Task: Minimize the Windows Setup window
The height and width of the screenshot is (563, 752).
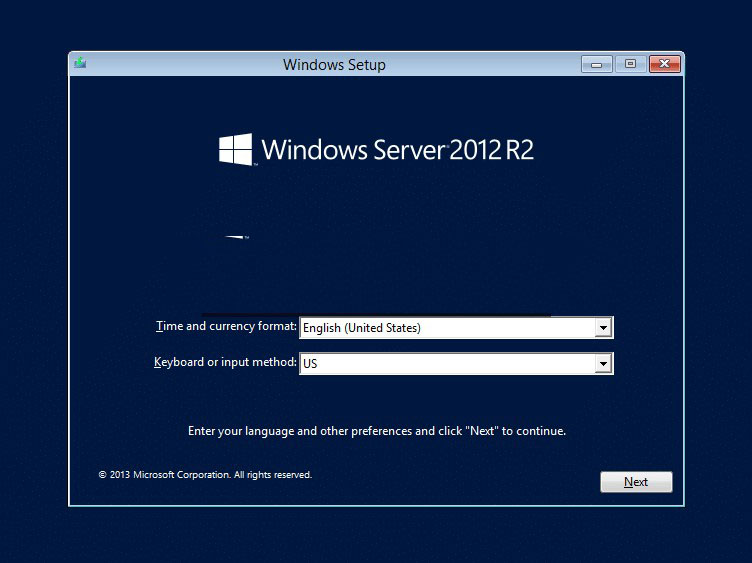Action: [x=597, y=64]
